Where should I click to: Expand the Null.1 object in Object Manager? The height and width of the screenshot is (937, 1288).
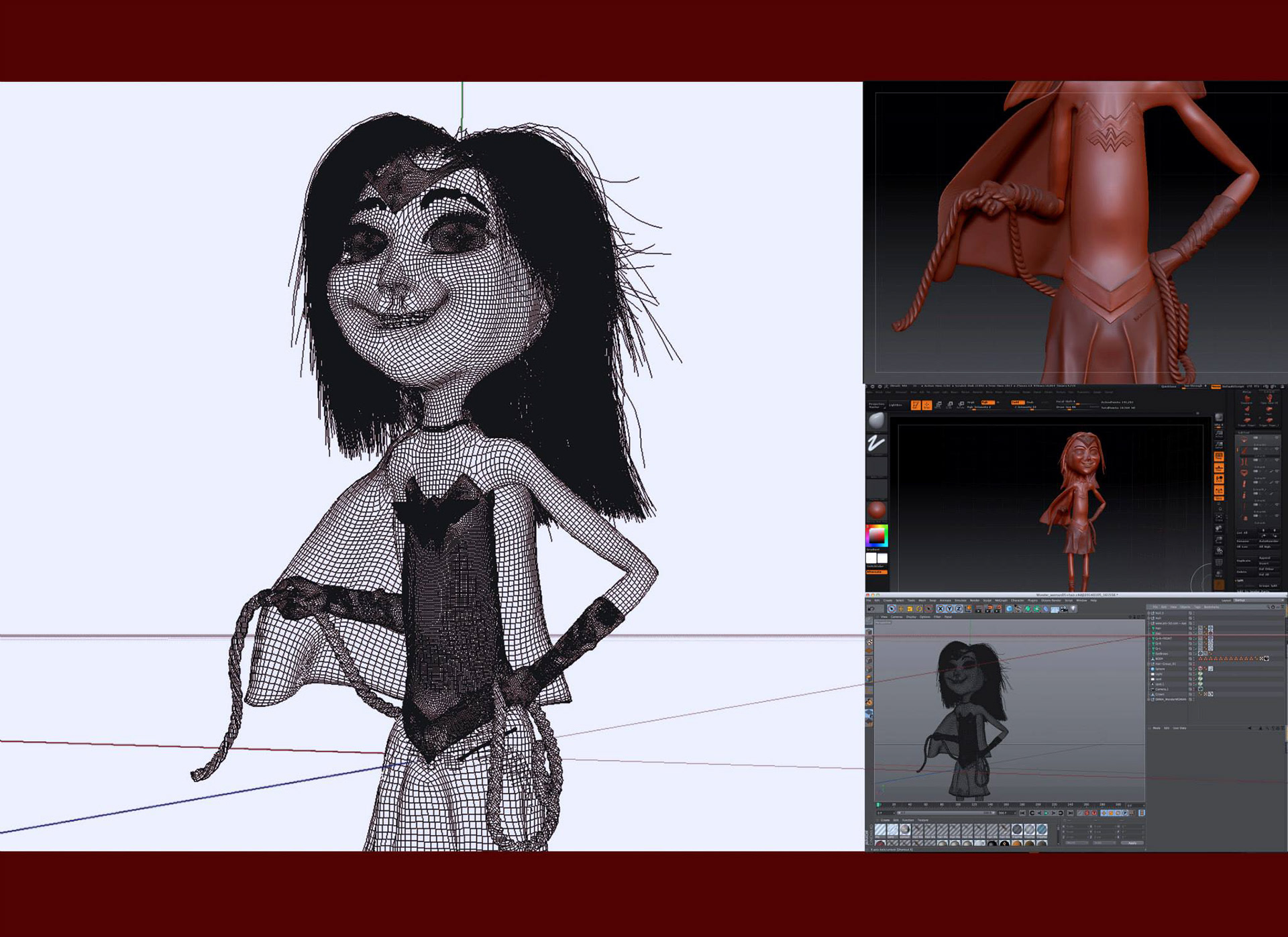point(1148,613)
